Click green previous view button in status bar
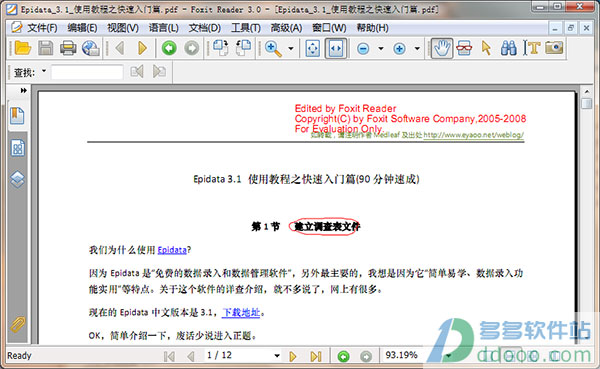Viewport: 600px width, 369px height. tap(343, 356)
